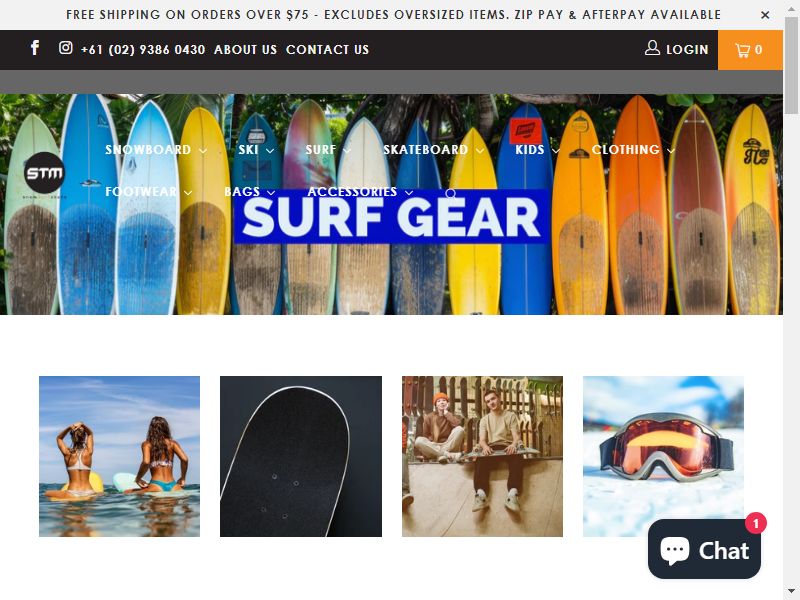Viewport: 800px width, 600px height.
Task: Open the Instagram icon link
Action: (x=65, y=48)
